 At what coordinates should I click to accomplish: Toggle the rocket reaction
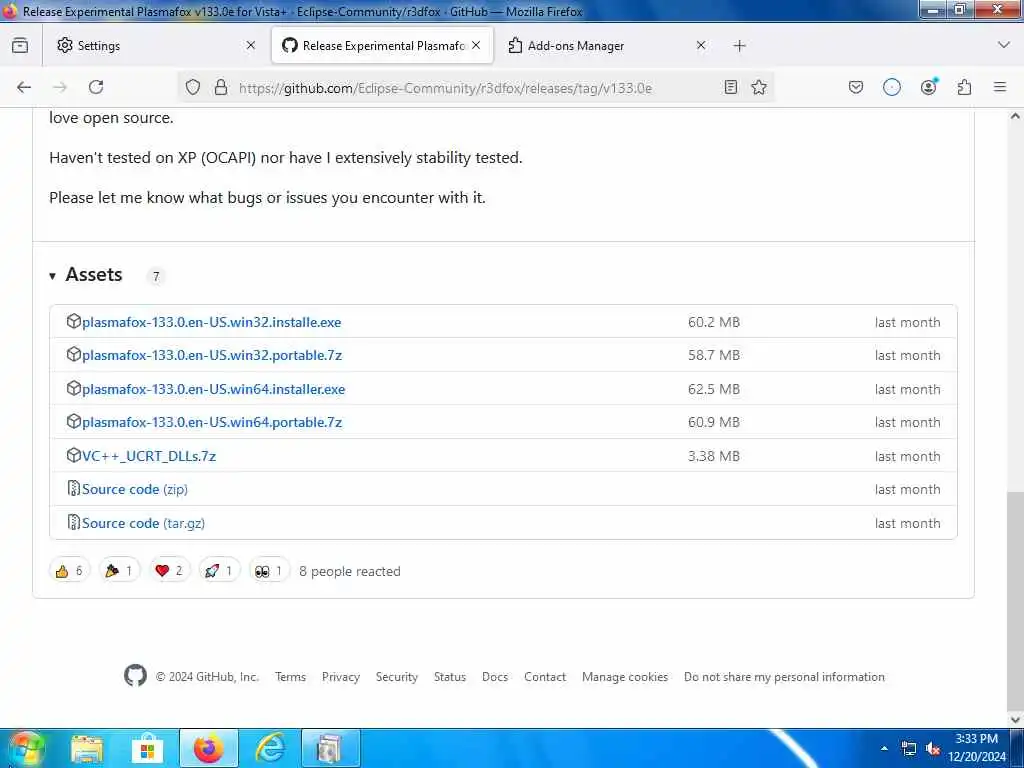coord(219,571)
